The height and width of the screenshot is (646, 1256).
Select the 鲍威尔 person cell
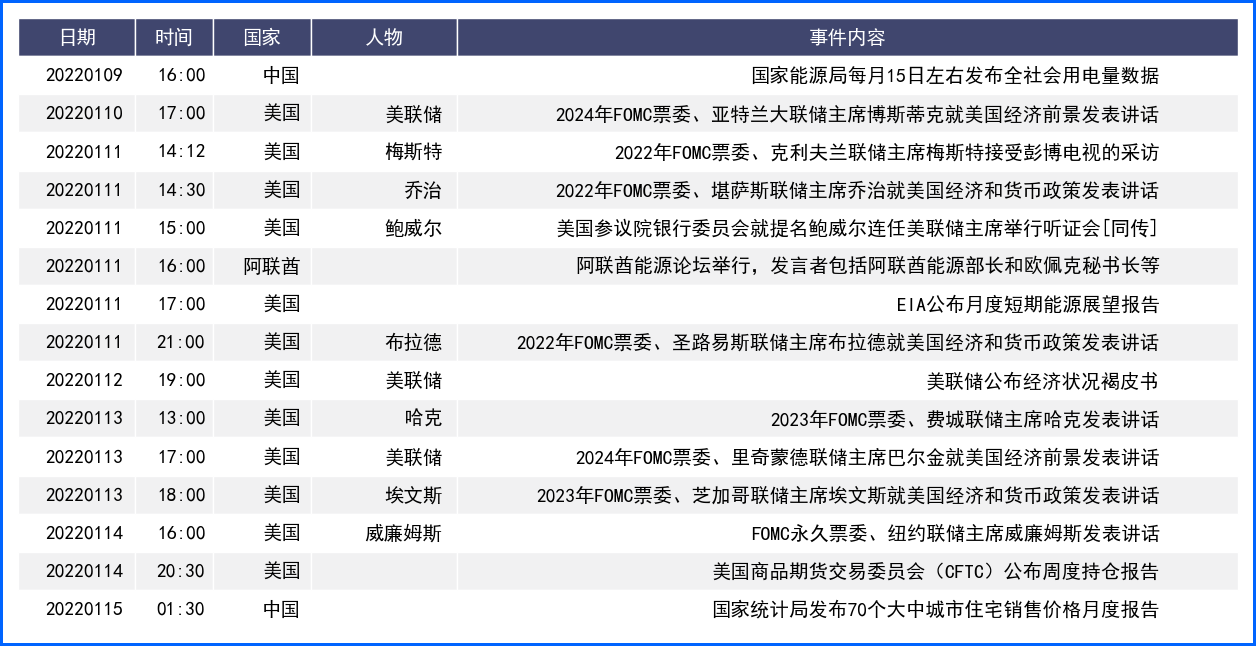click(414, 228)
